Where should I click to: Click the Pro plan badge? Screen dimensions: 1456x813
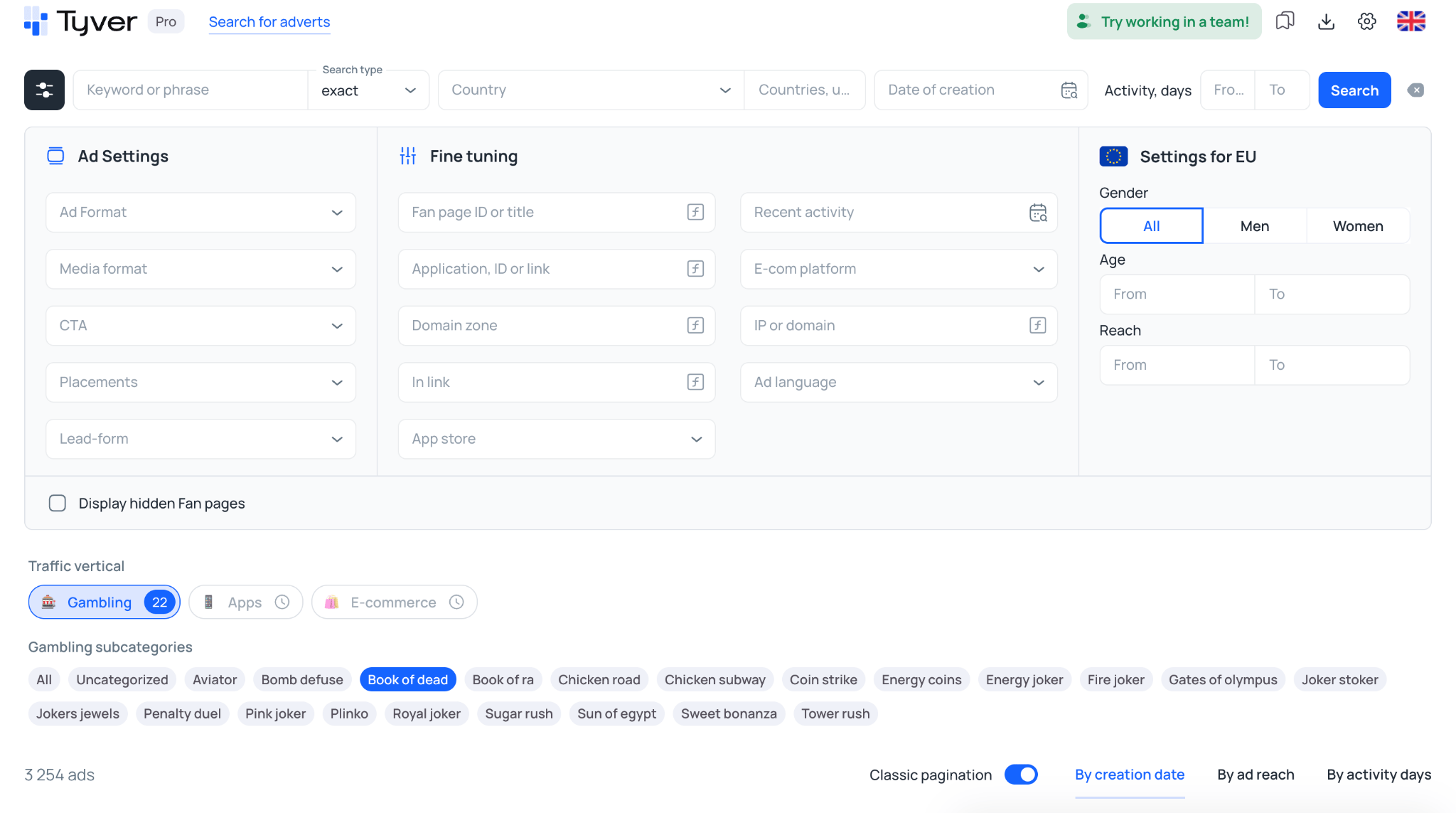coord(166,21)
